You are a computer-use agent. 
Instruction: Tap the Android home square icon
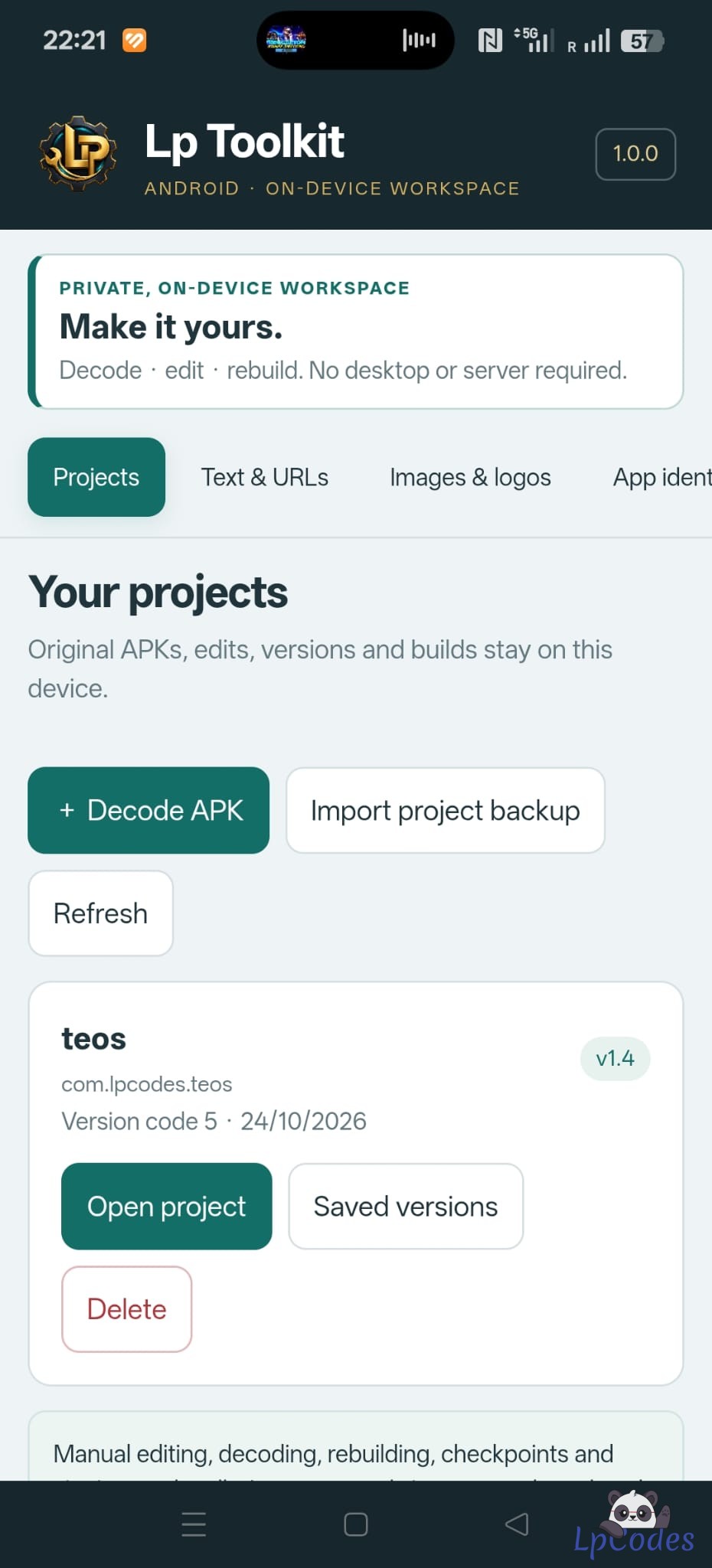pyautogui.click(x=356, y=1524)
